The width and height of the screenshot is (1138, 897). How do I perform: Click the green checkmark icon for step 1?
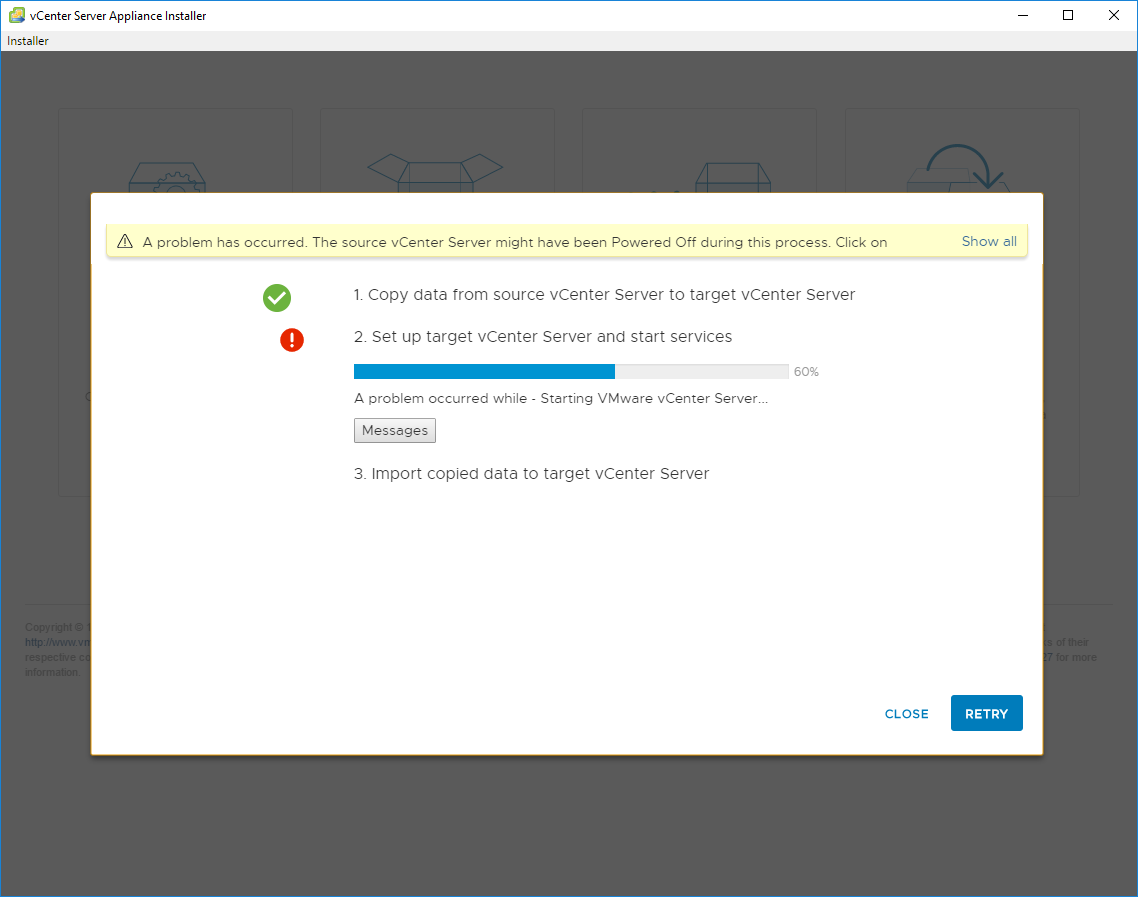pos(277,298)
